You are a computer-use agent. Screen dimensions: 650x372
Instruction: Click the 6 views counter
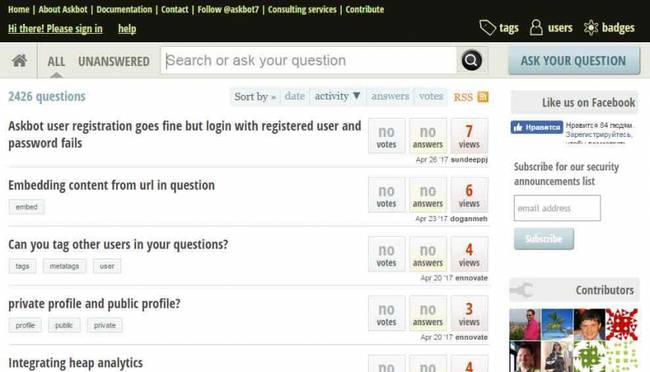(469, 195)
